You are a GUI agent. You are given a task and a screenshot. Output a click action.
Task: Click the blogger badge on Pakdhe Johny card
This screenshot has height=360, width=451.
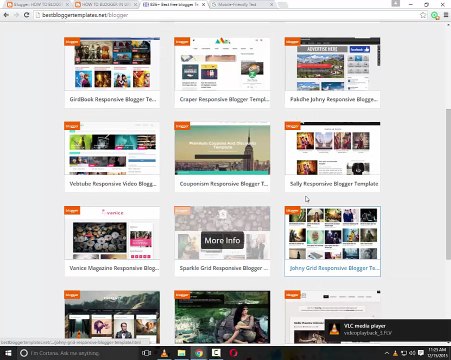pyautogui.click(x=292, y=42)
